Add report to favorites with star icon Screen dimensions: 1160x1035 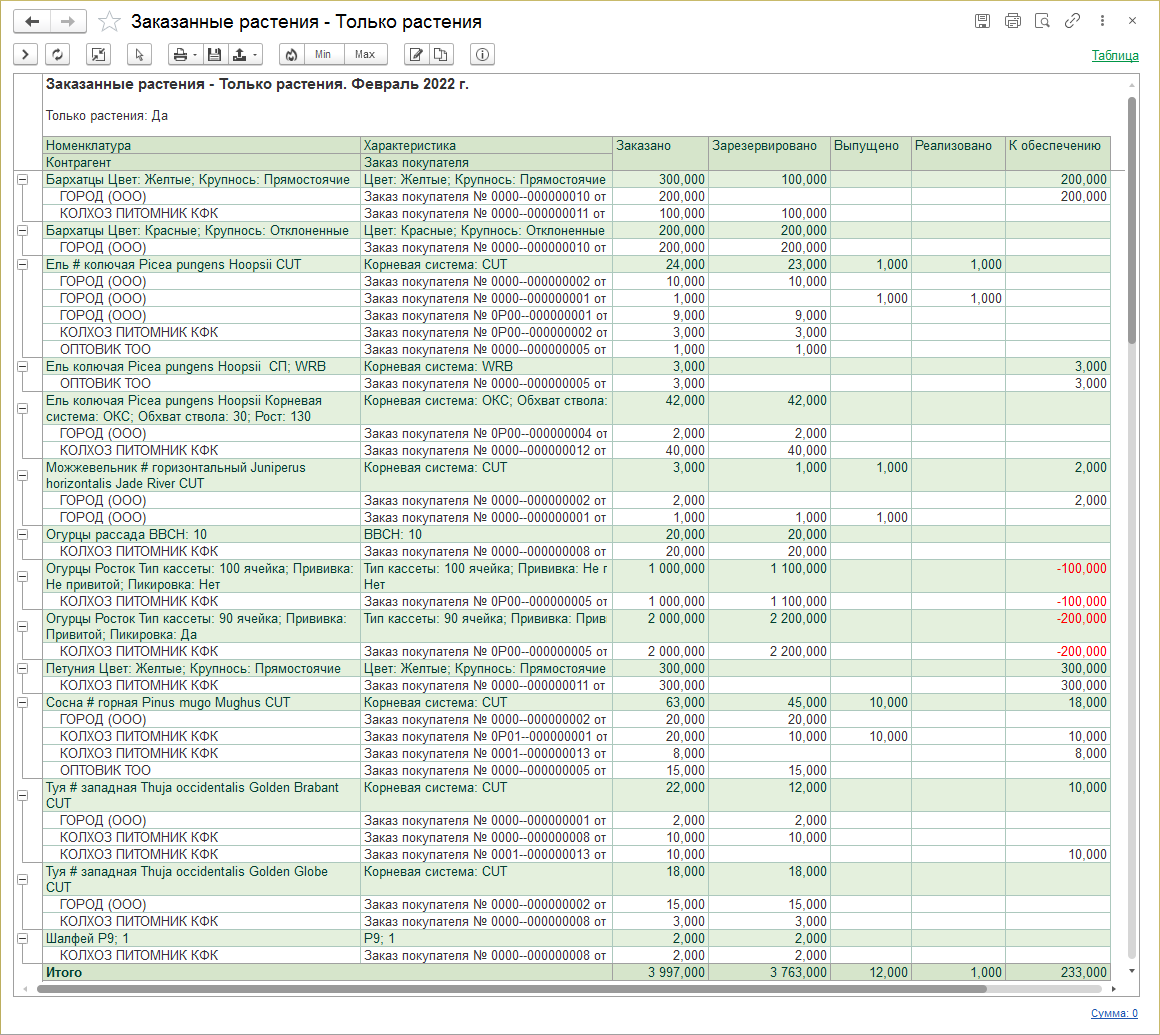click(110, 22)
